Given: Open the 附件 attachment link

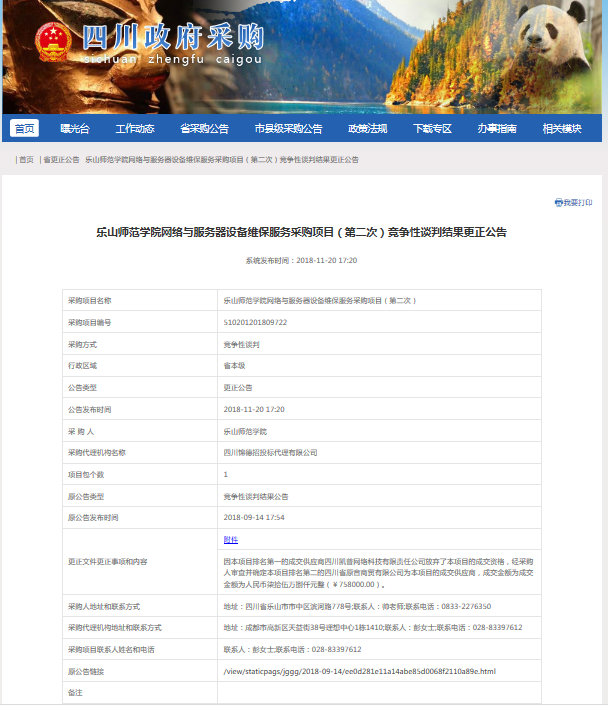Looking at the screenshot, I should (230, 540).
